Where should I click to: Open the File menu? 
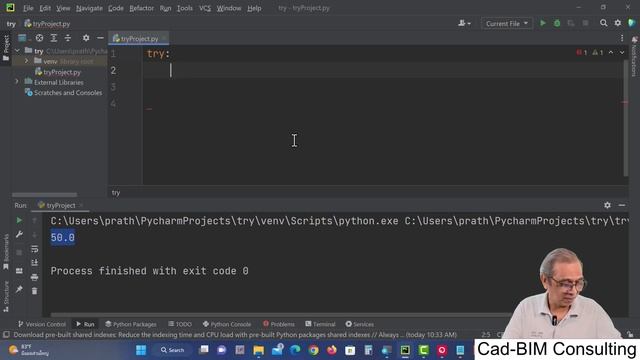(28, 8)
